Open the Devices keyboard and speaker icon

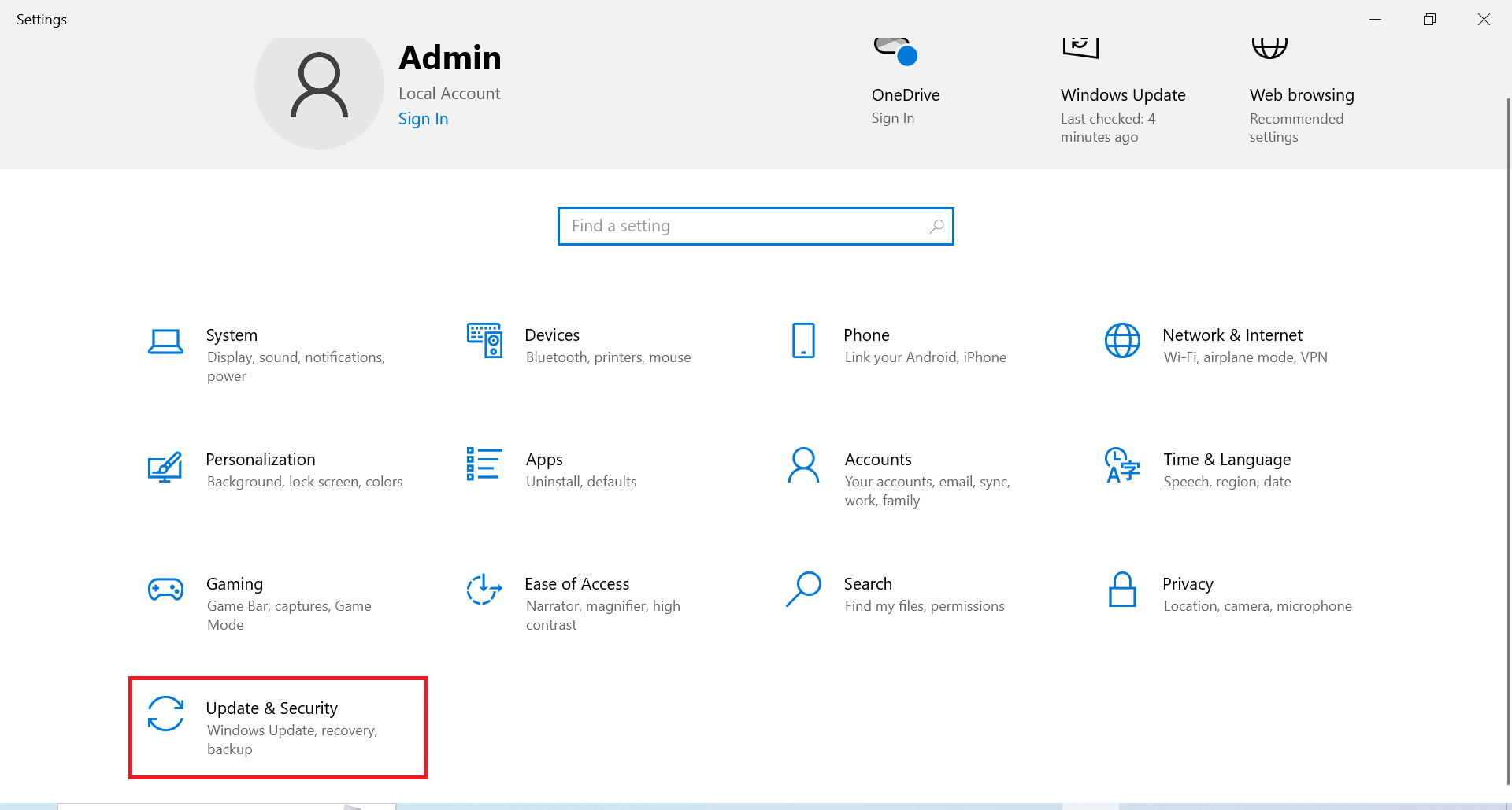(x=484, y=340)
